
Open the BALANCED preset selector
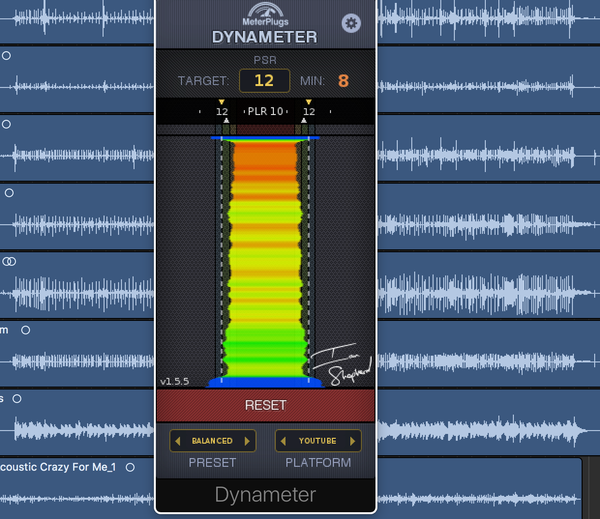tap(212, 441)
